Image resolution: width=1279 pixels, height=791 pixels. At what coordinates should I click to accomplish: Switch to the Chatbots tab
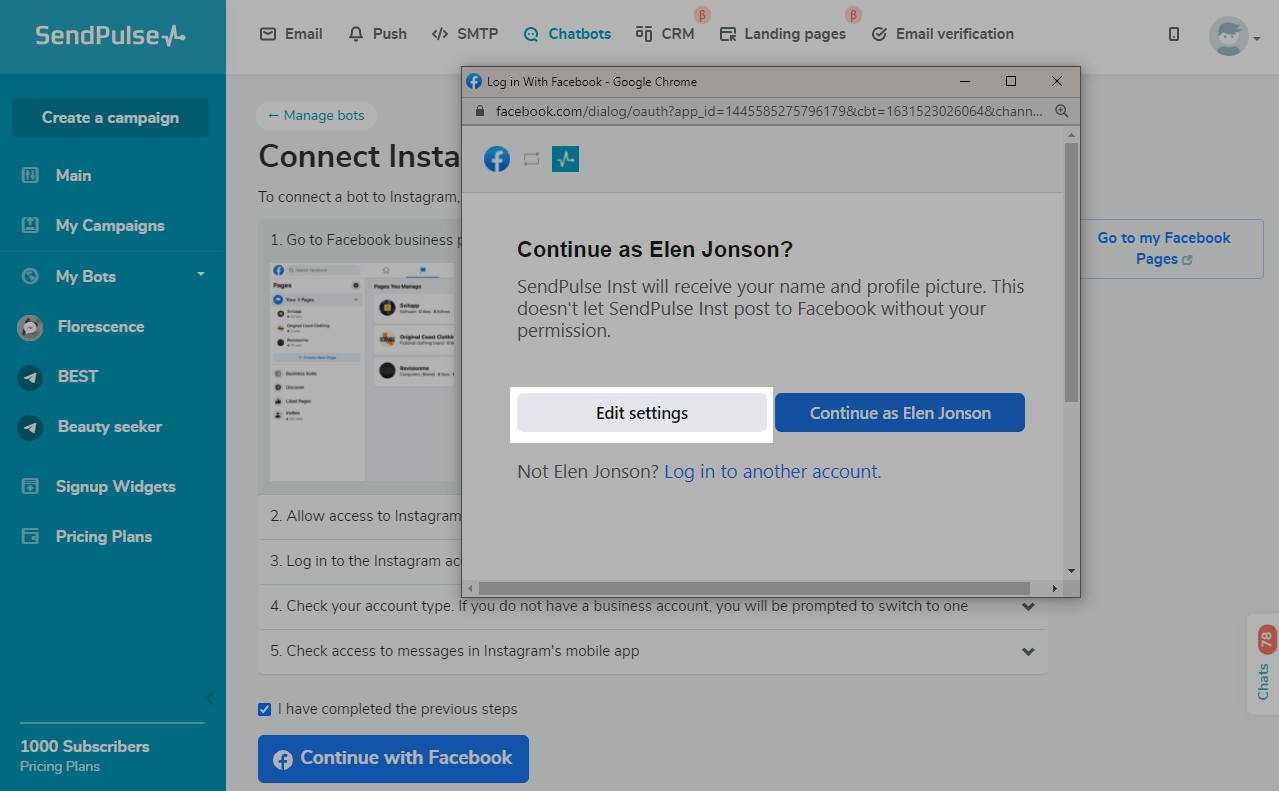click(567, 34)
